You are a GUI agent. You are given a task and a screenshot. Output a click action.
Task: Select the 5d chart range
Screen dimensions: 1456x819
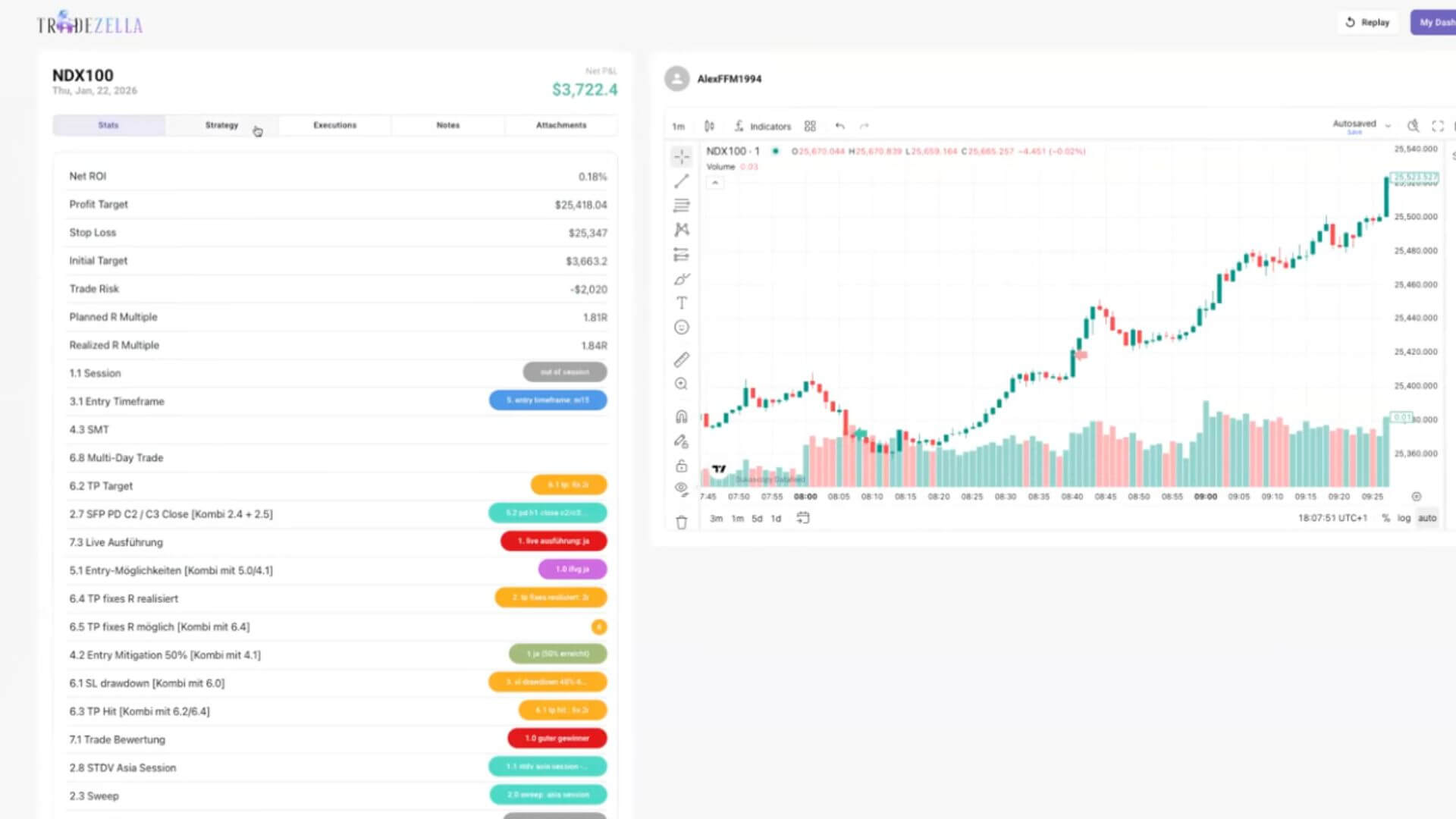pos(757,519)
